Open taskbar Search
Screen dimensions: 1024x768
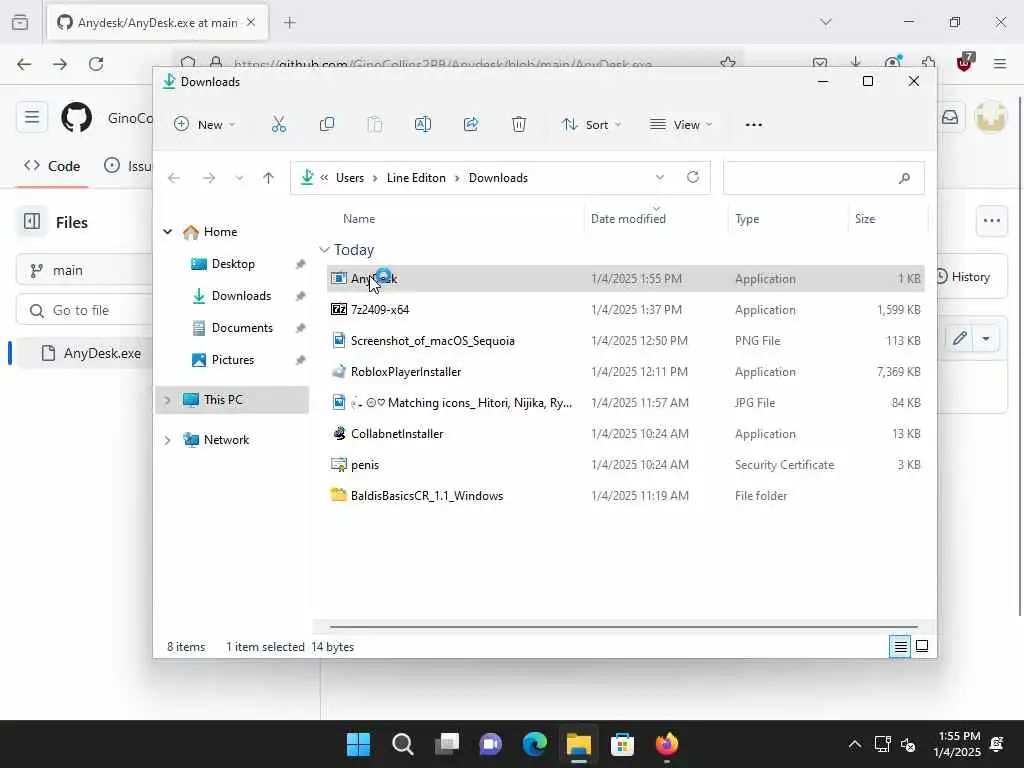click(402, 744)
